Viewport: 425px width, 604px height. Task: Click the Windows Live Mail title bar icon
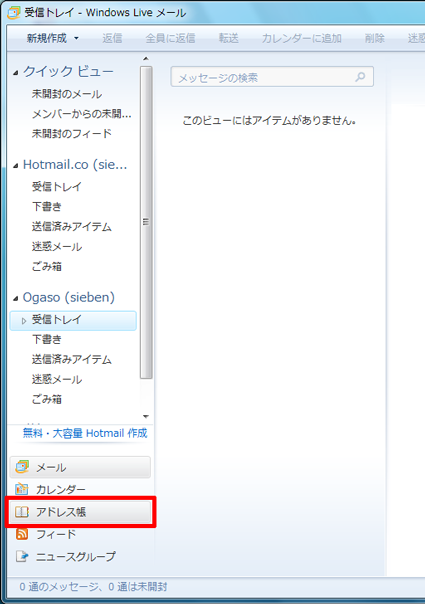14,13
